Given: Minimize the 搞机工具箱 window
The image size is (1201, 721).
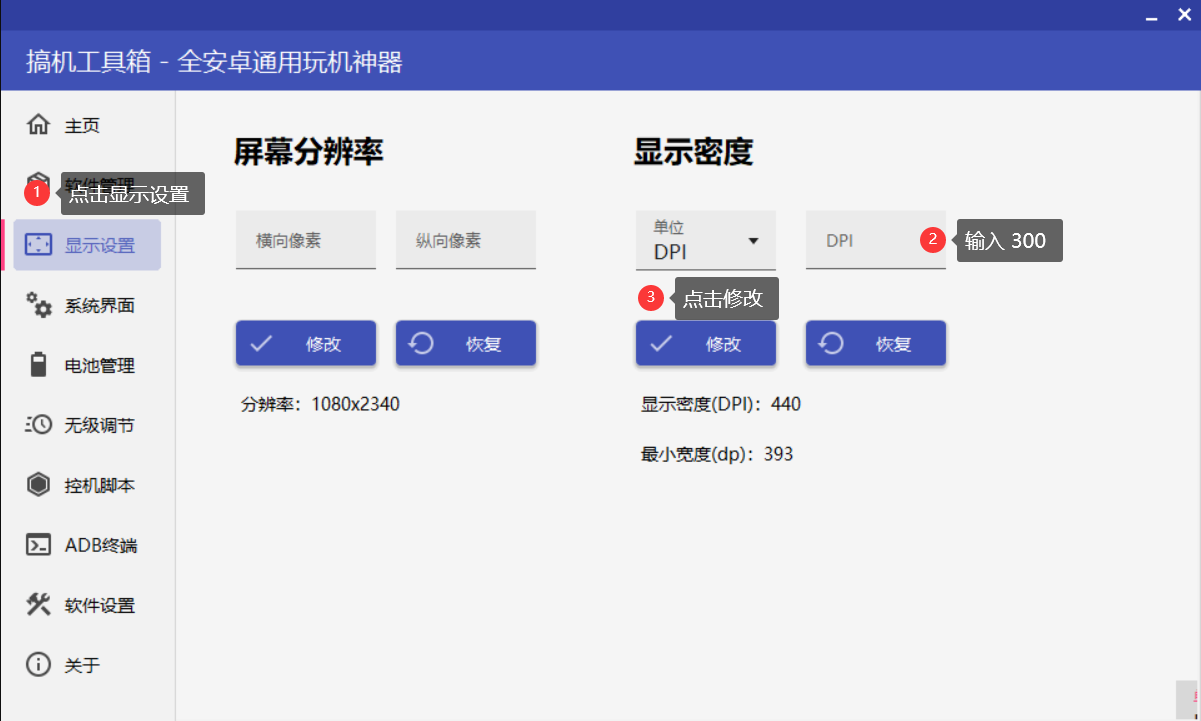Looking at the screenshot, I should click(1152, 17).
